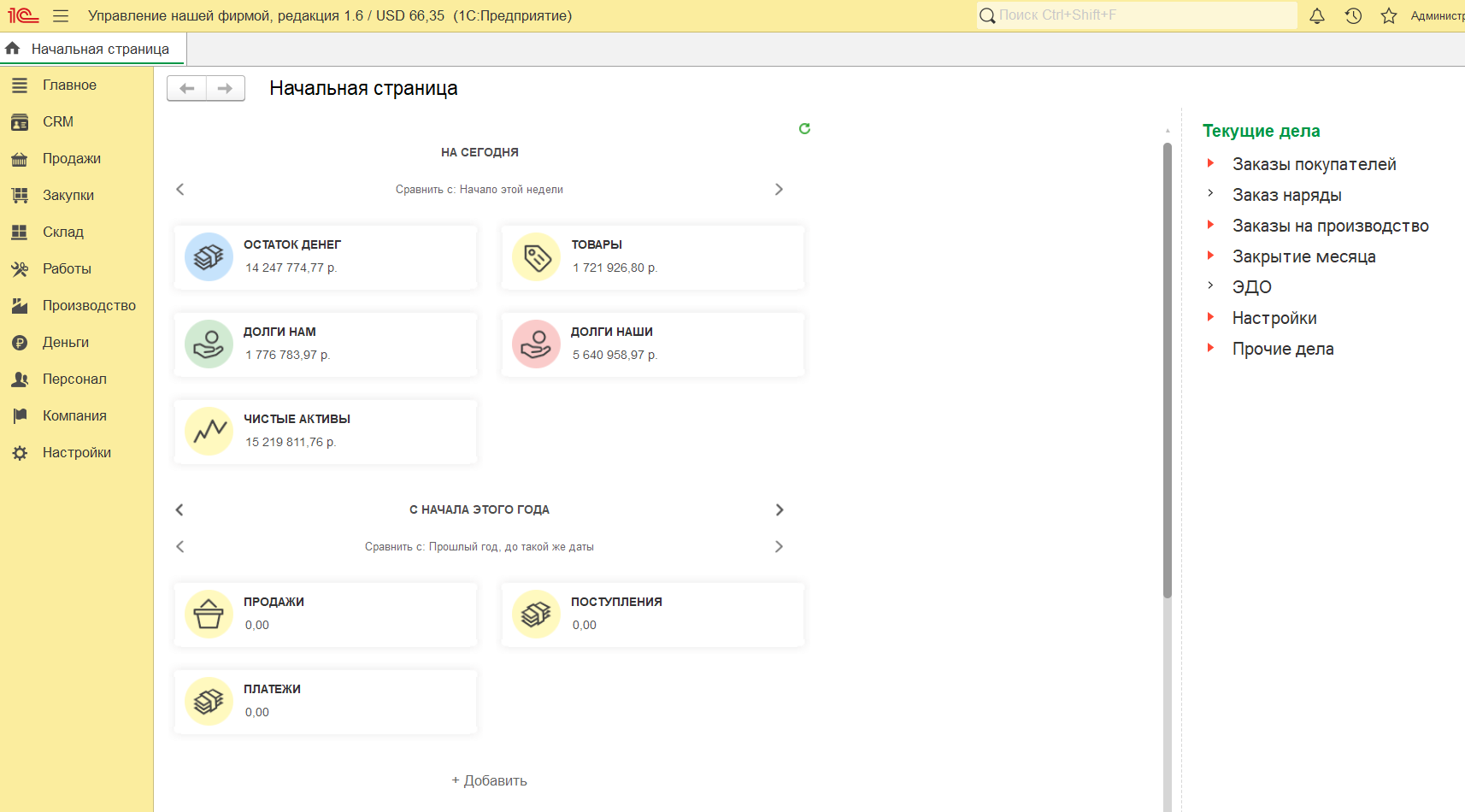Switch to next period after С начала этого года
This screenshot has width=1465, height=812.
(779, 510)
